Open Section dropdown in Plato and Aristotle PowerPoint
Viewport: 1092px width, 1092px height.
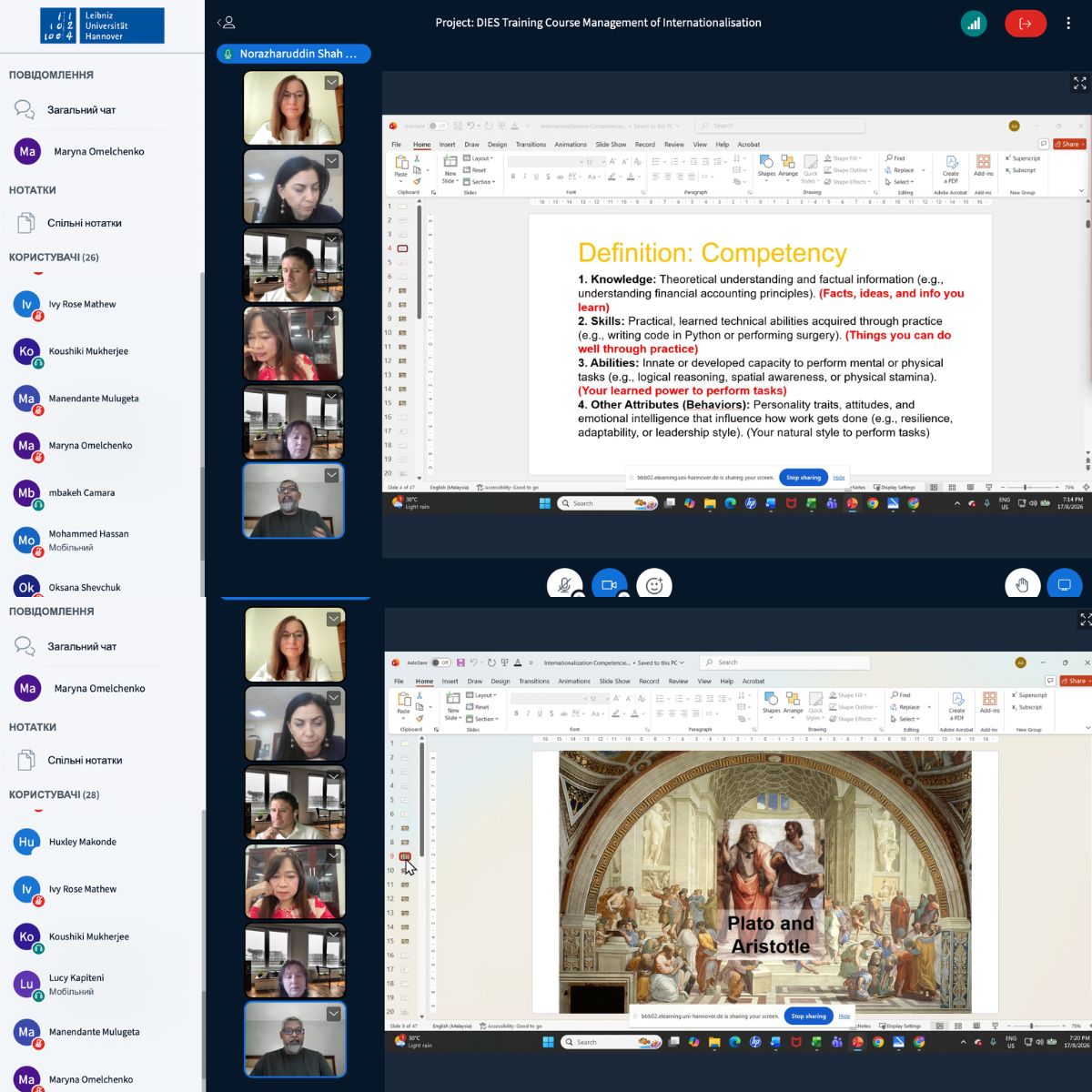point(483,719)
